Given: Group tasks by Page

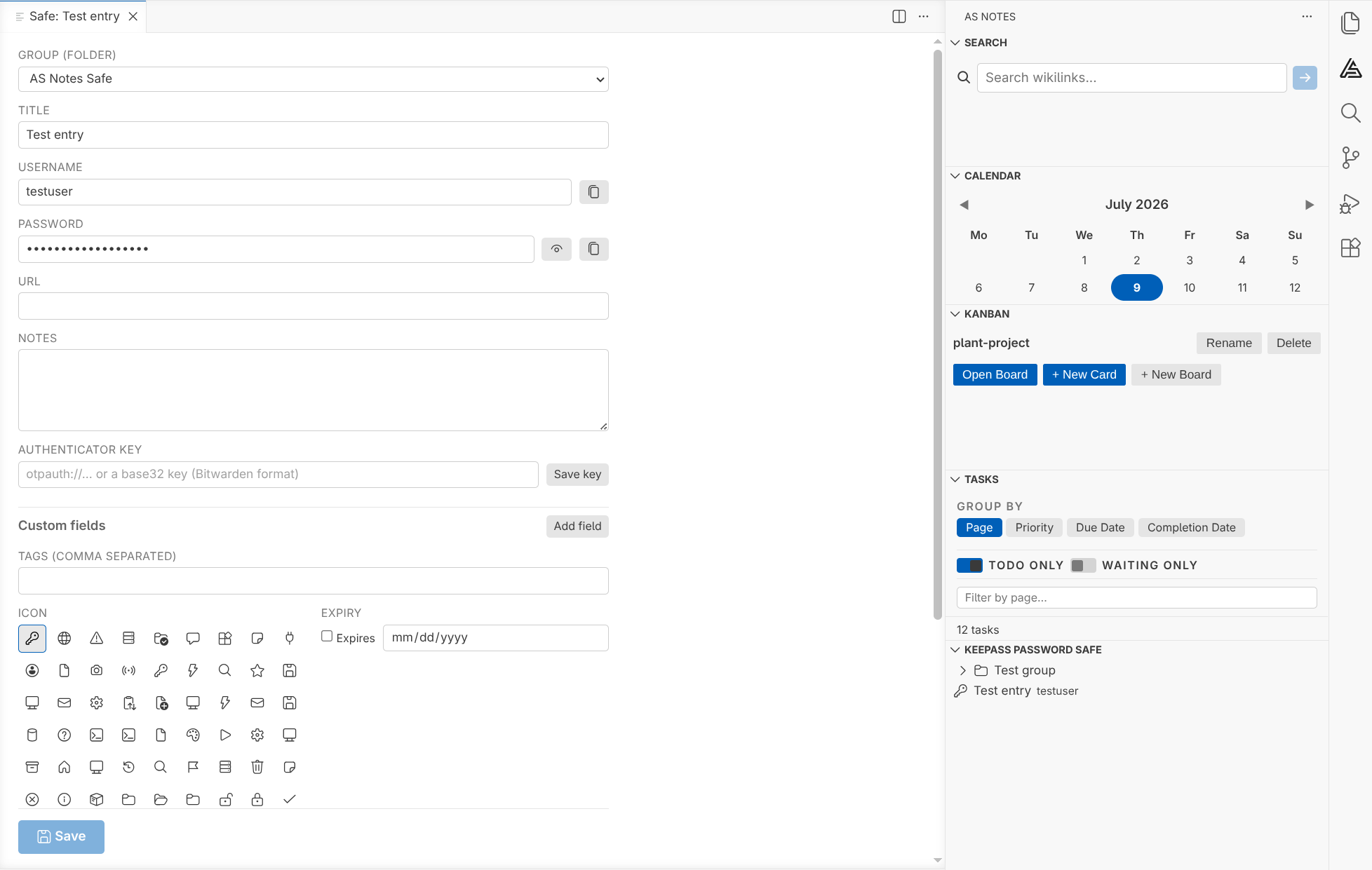Looking at the screenshot, I should [x=979, y=528].
